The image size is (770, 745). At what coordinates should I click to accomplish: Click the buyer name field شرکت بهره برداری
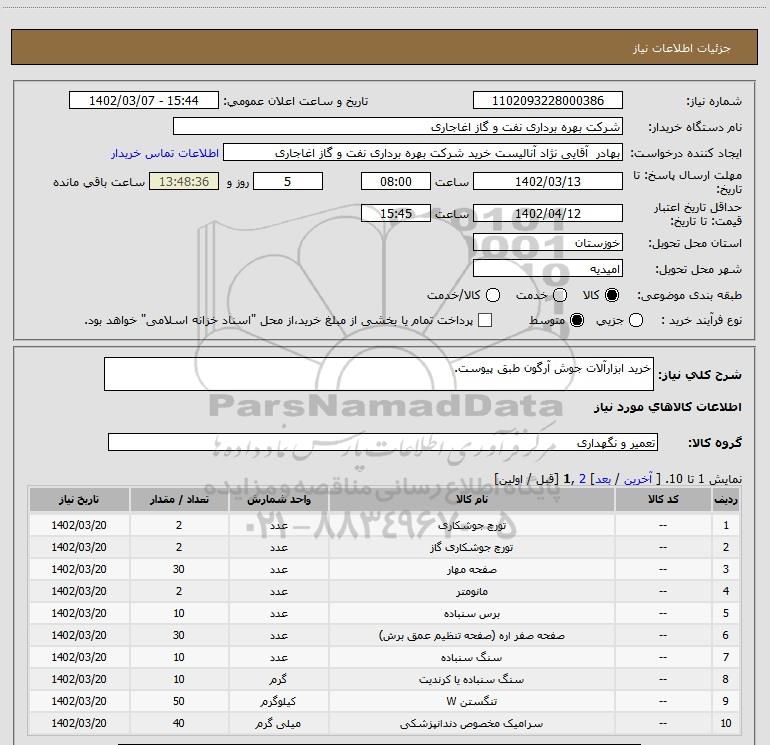(x=398, y=127)
